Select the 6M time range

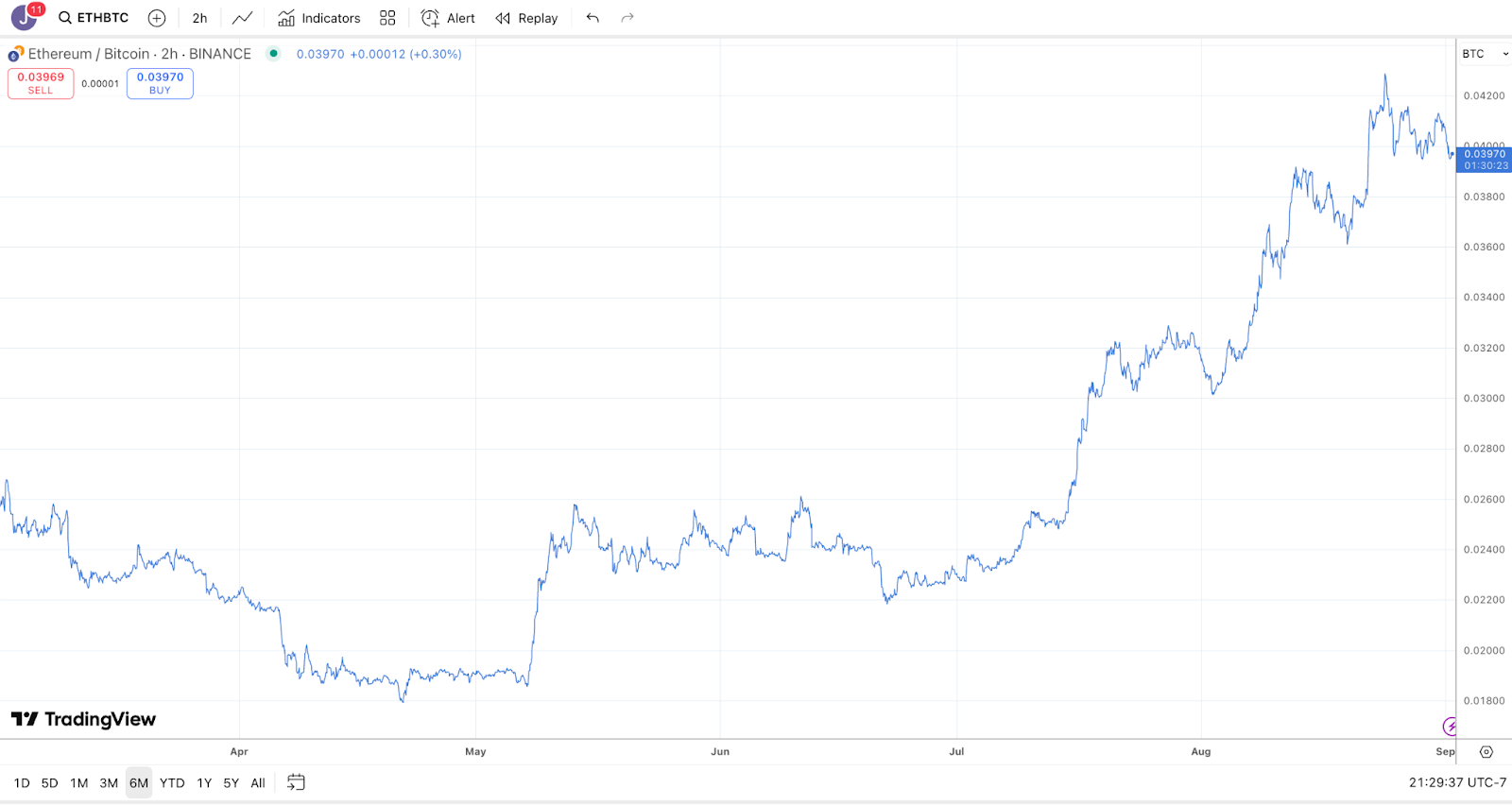pos(139,782)
